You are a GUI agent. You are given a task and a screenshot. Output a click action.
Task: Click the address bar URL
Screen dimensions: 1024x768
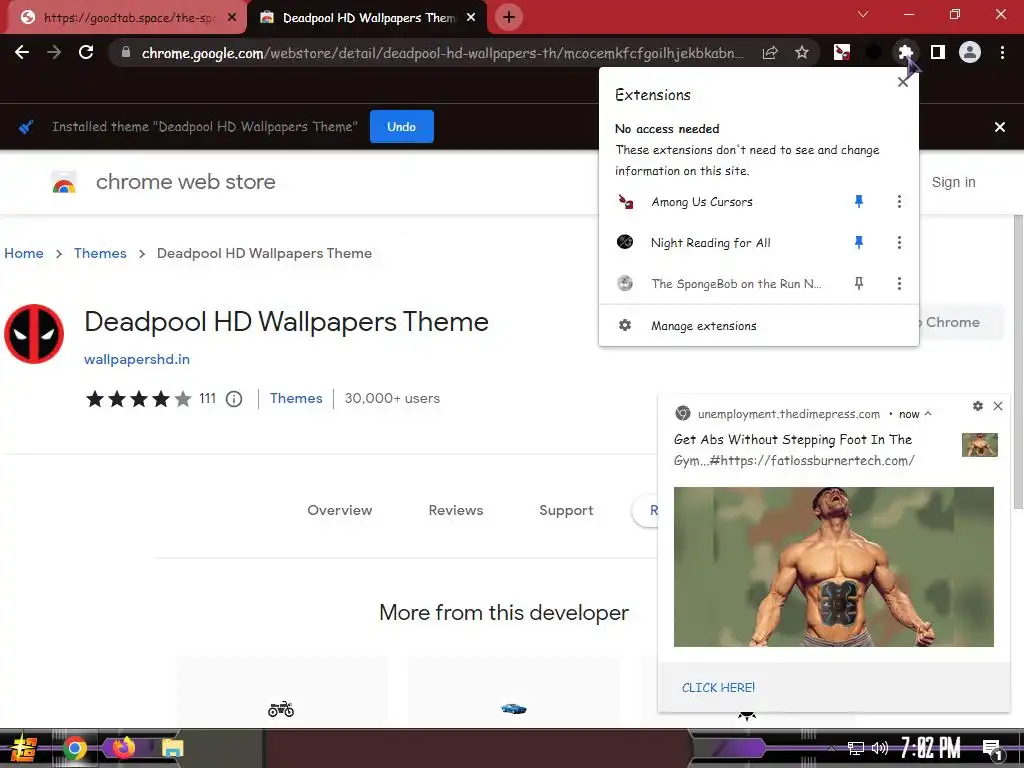click(442, 53)
